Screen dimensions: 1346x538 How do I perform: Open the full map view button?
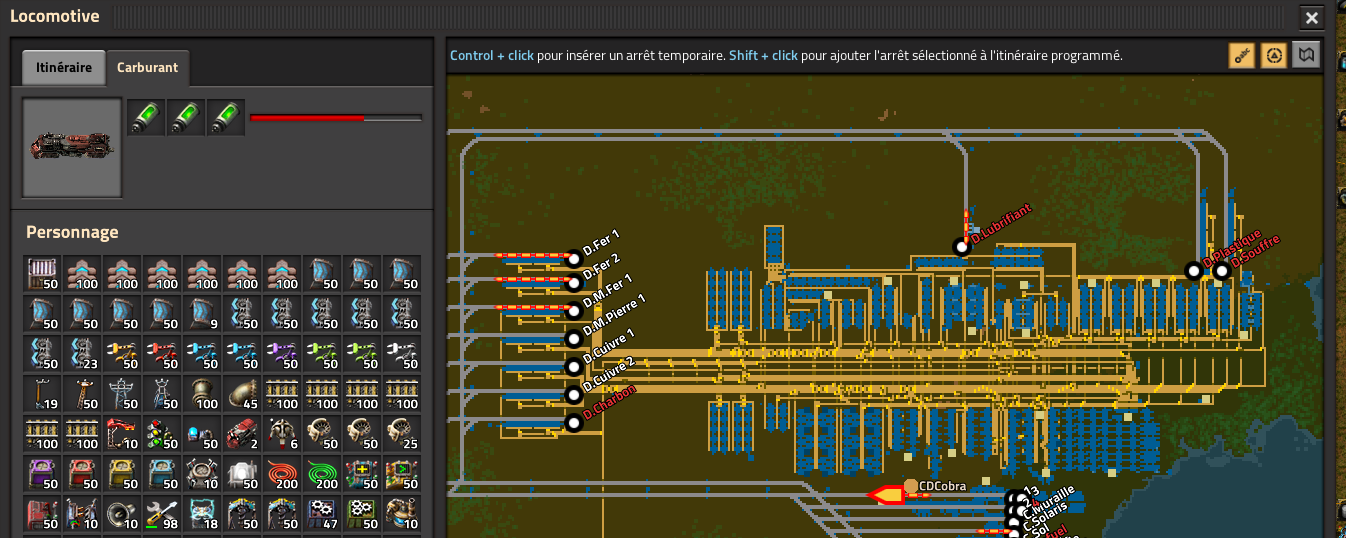pyautogui.click(x=1304, y=55)
